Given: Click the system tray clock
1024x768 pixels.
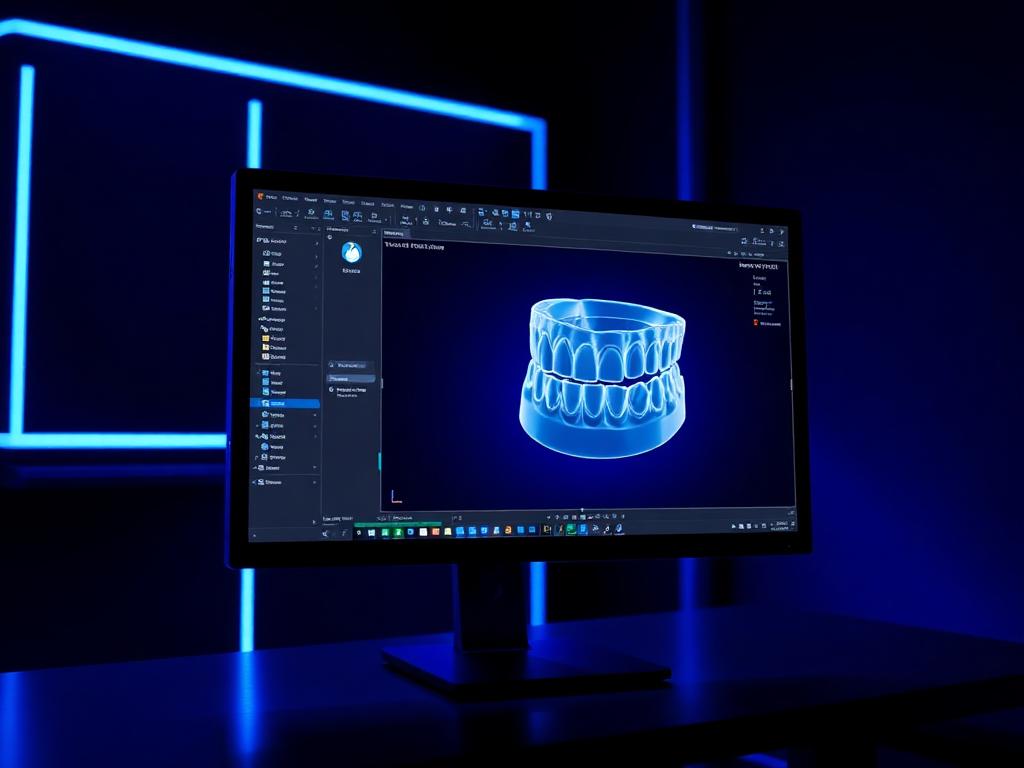Looking at the screenshot, I should pos(781,526).
